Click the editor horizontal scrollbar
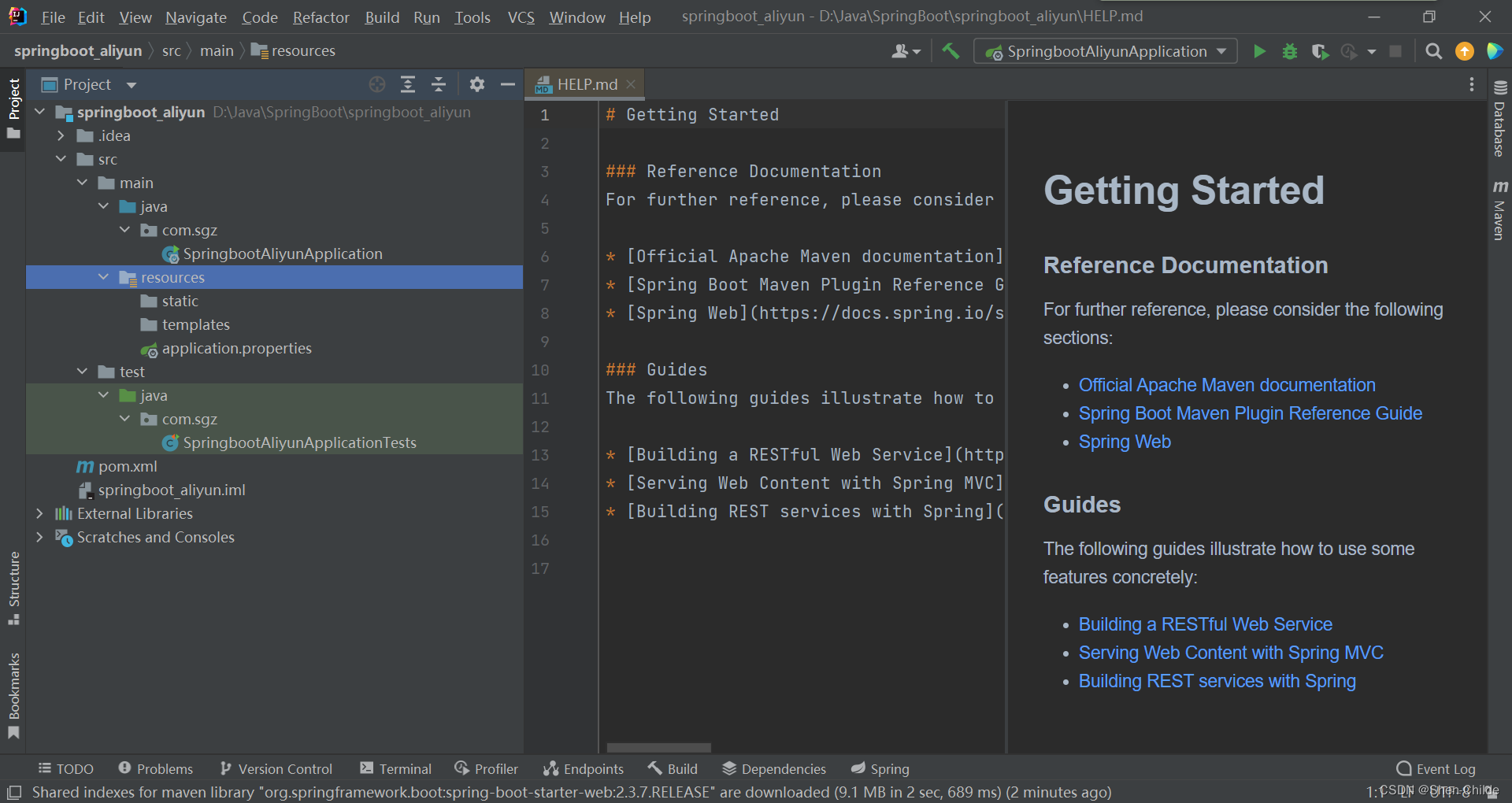 (659, 748)
